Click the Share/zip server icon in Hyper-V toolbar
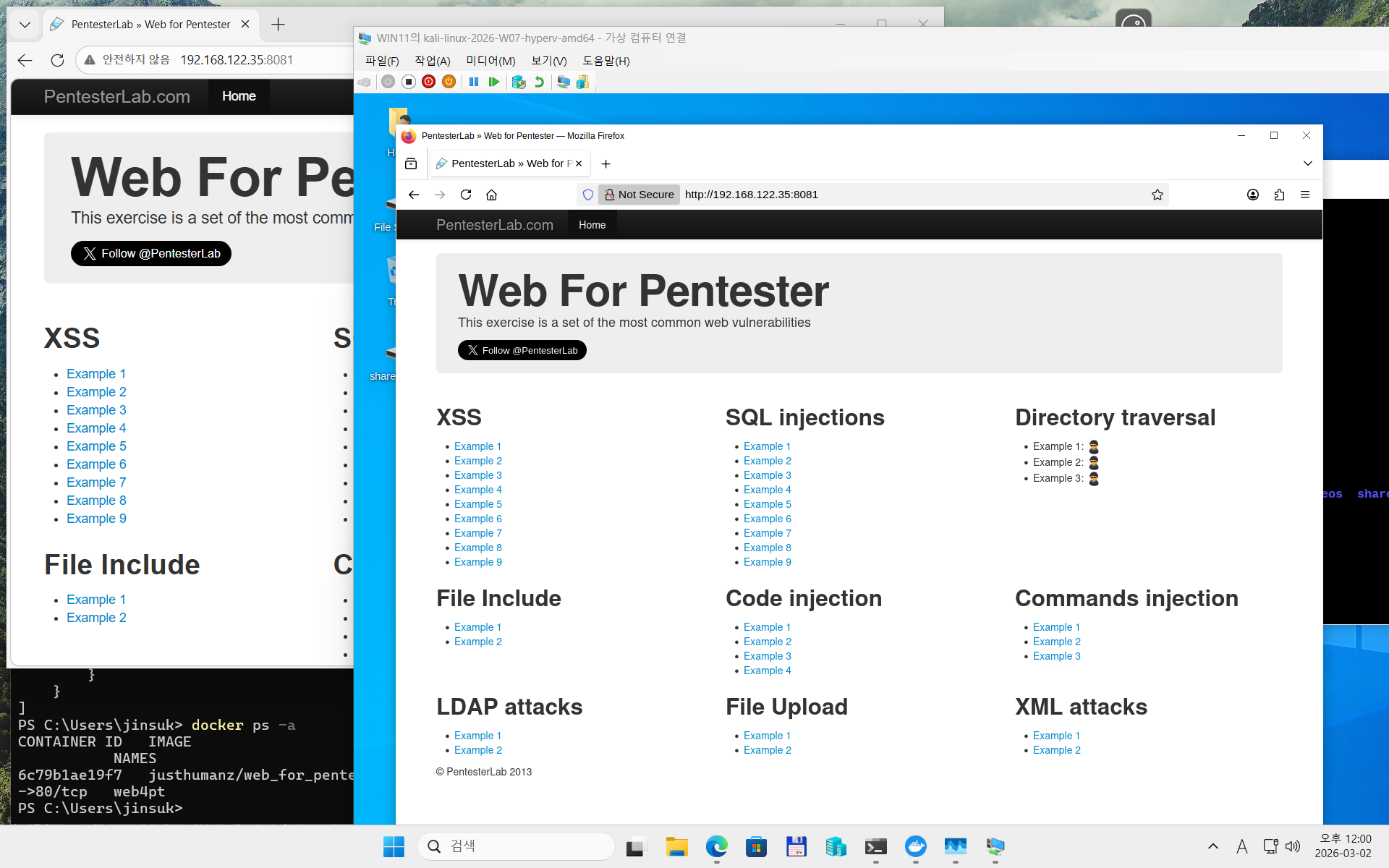The width and height of the screenshot is (1389, 868). pyautogui.click(x=582, y=82)
